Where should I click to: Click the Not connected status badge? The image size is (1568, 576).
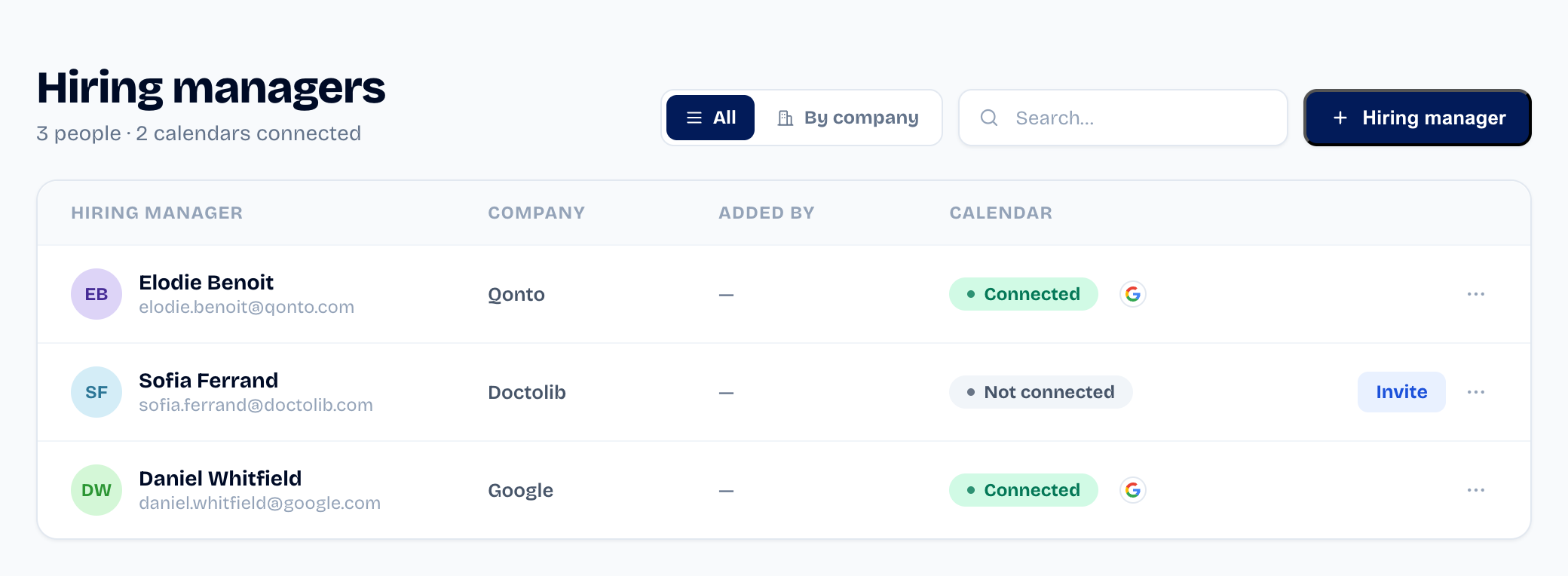[1040, 392]
